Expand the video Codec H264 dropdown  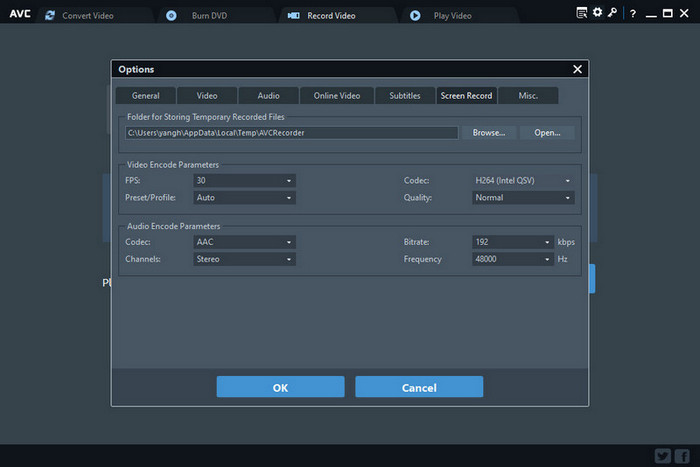tap(523, 180)
